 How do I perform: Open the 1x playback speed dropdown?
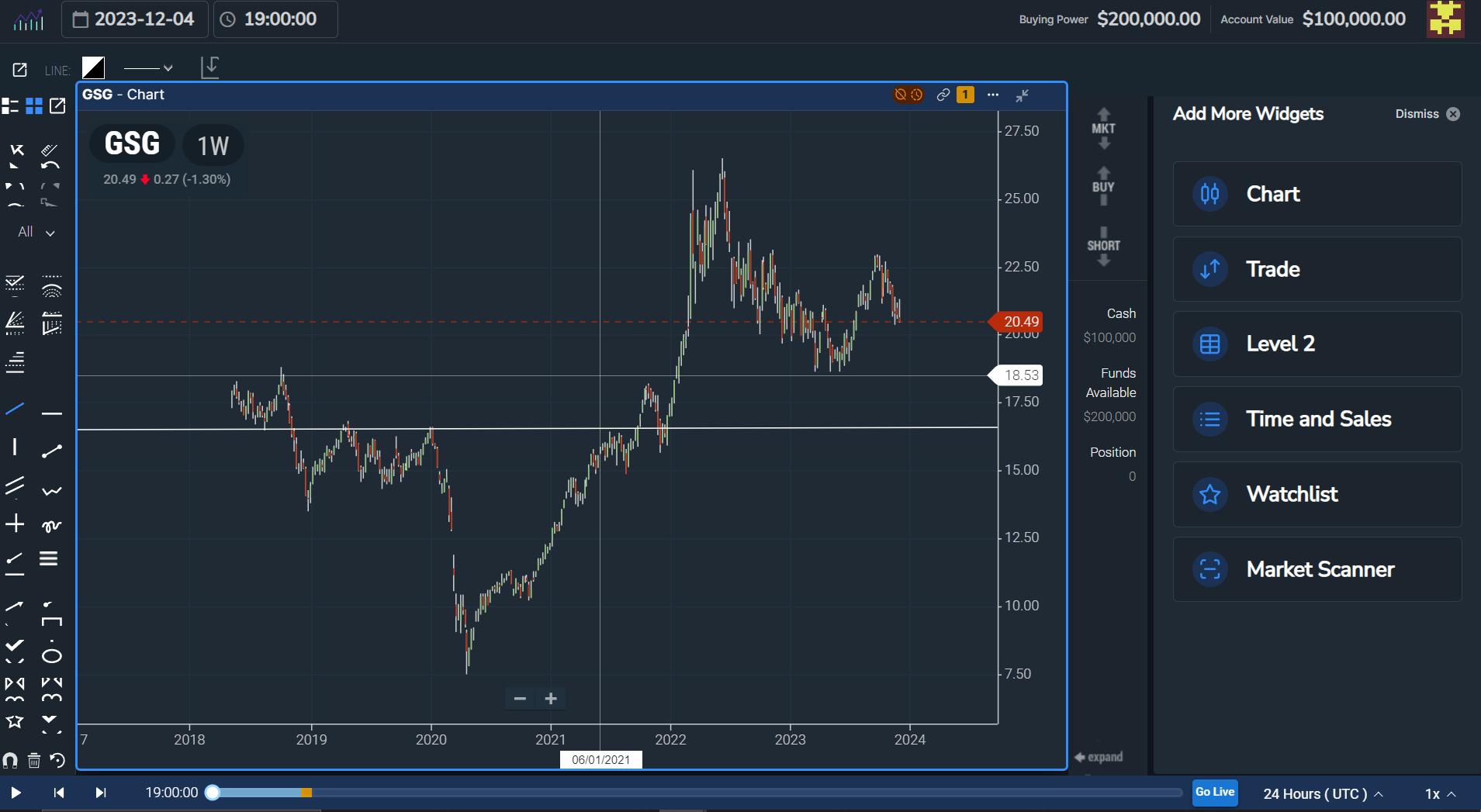(1440, 793)
